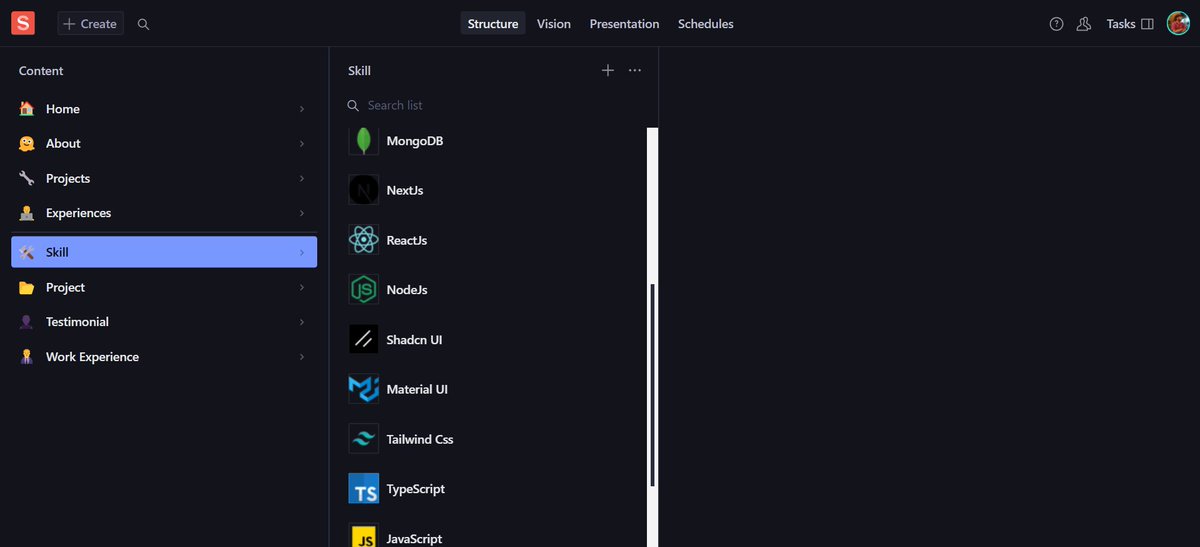Add a new Skill with plus icon
The height and width of the screenshot is (547, 1200).
click(608, 70)
